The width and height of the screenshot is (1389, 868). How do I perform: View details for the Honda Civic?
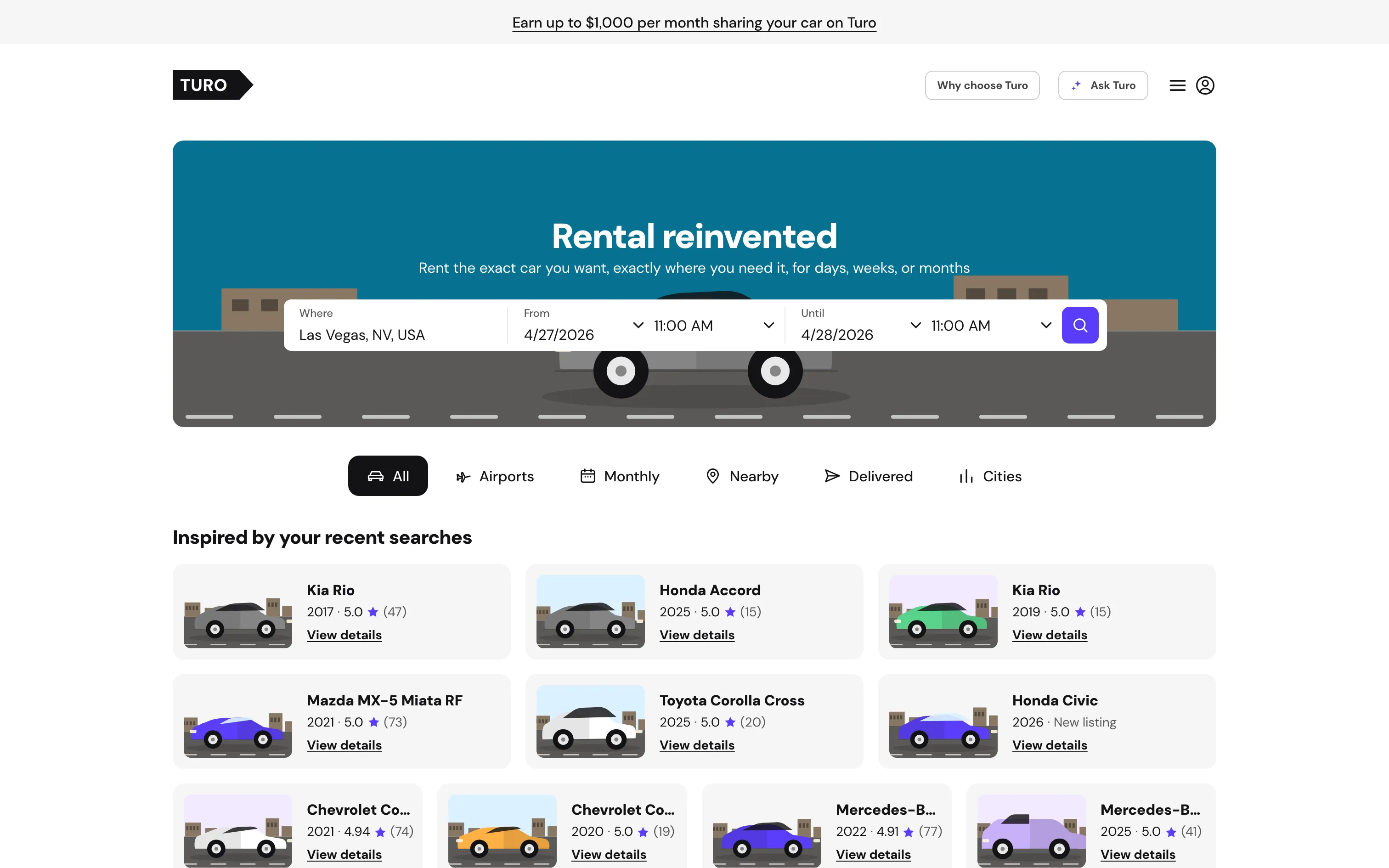point(1049,745)
